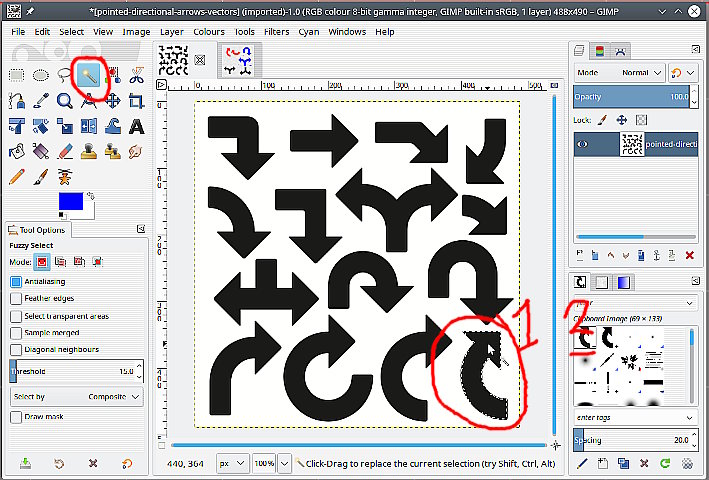Open the Colours menu

tap(209, 32)
